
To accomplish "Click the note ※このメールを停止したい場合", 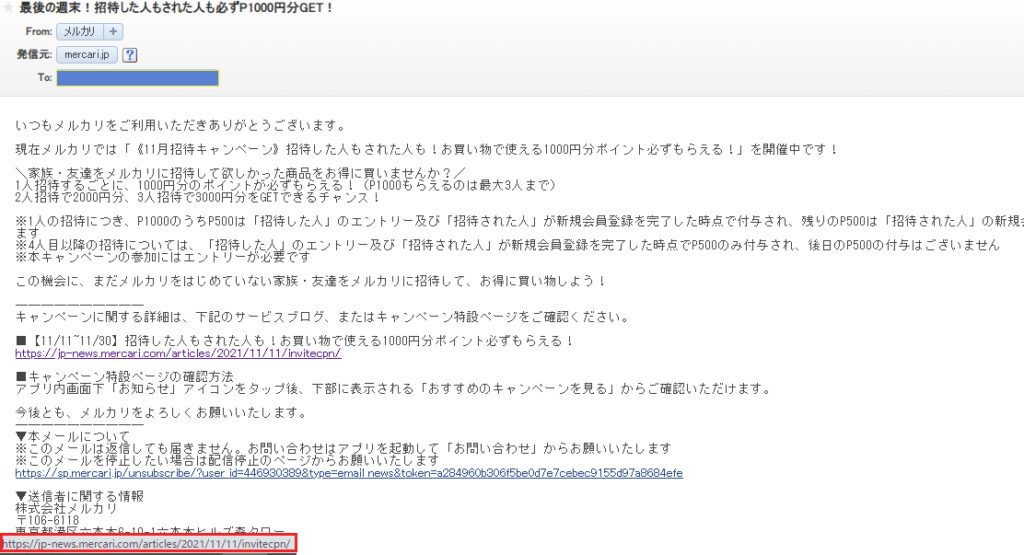I will [x=227, y=460].
